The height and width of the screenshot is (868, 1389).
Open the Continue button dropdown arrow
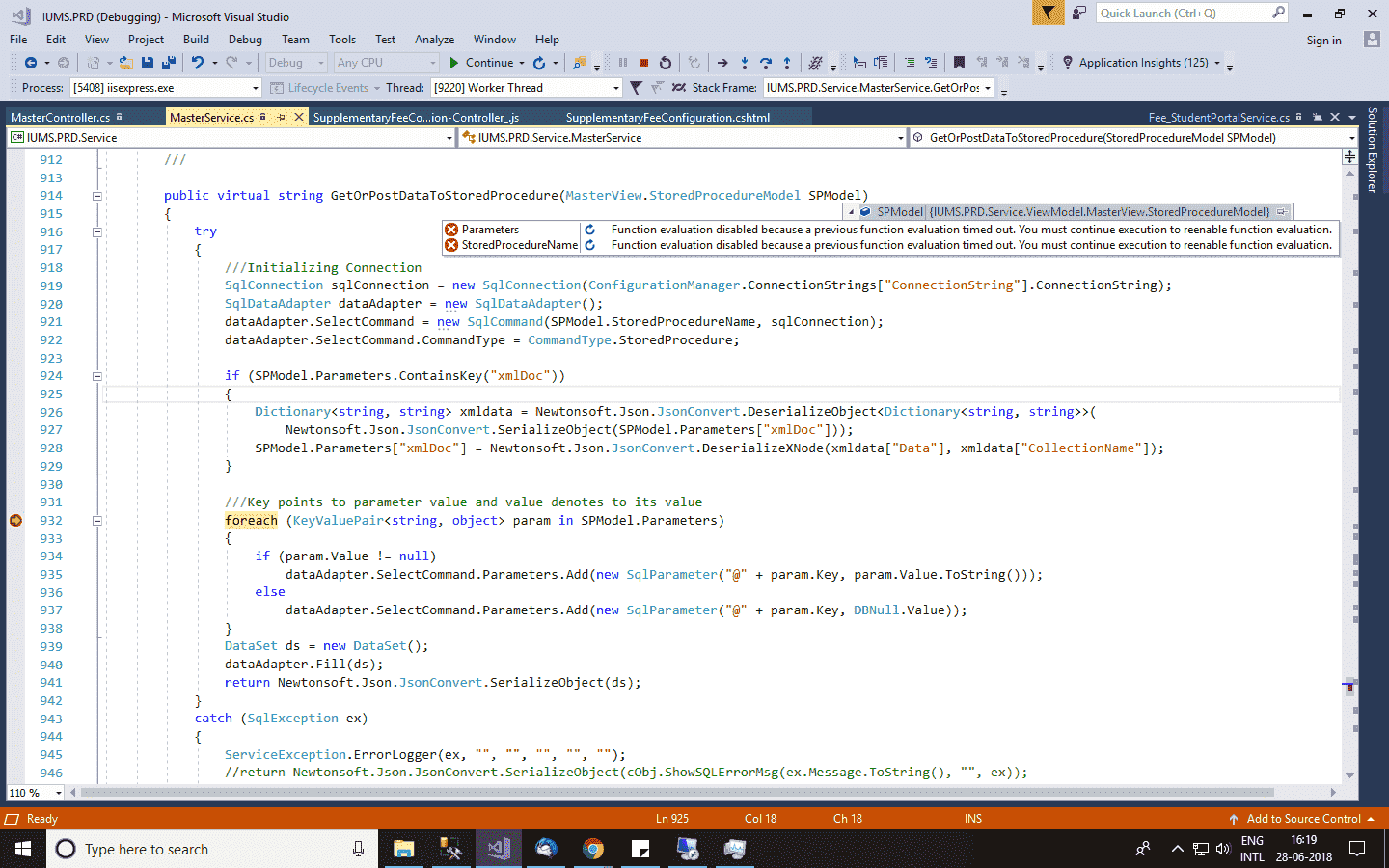tap(522, 64)
